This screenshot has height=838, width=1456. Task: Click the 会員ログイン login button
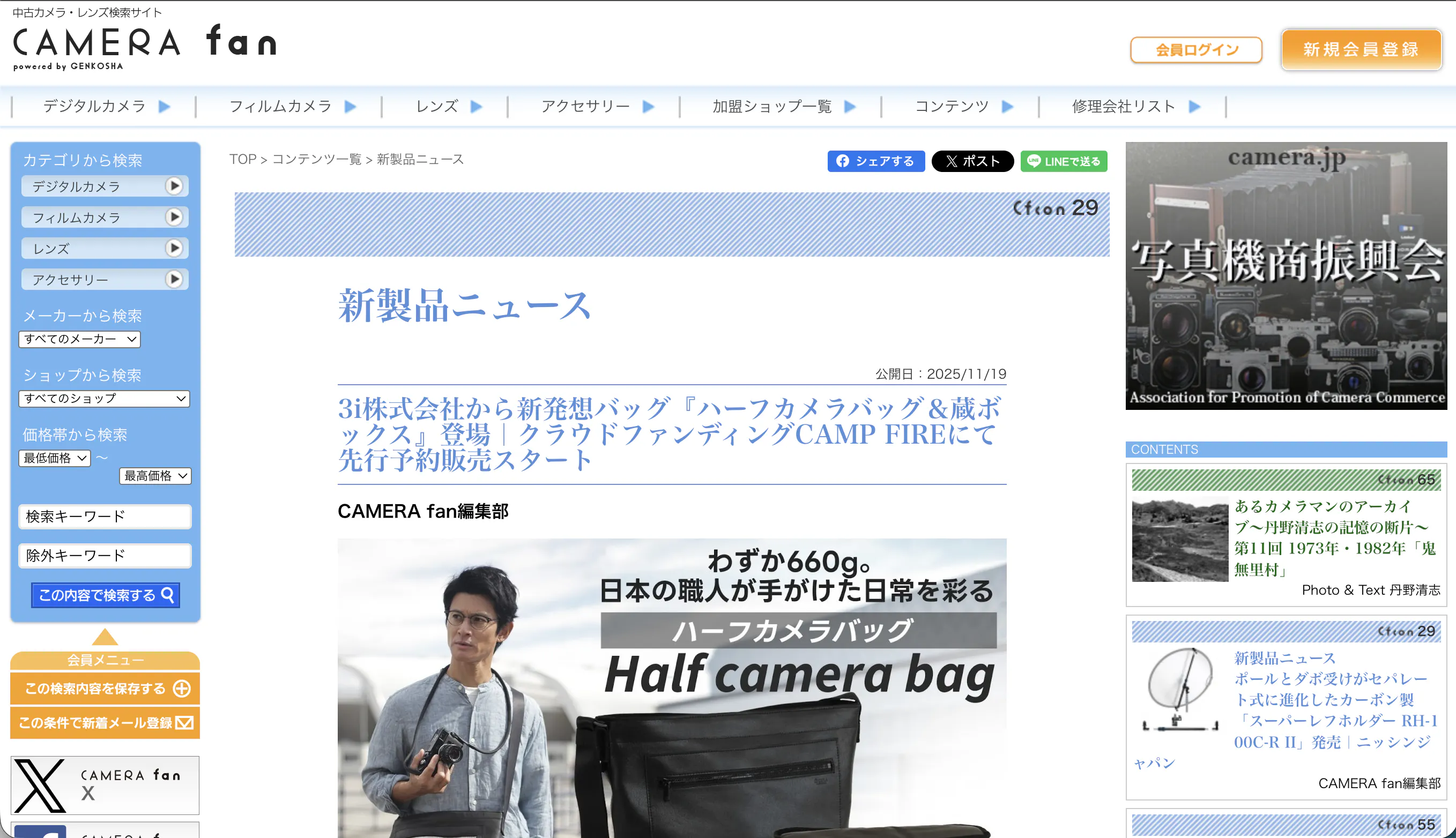pos(1196,50)
